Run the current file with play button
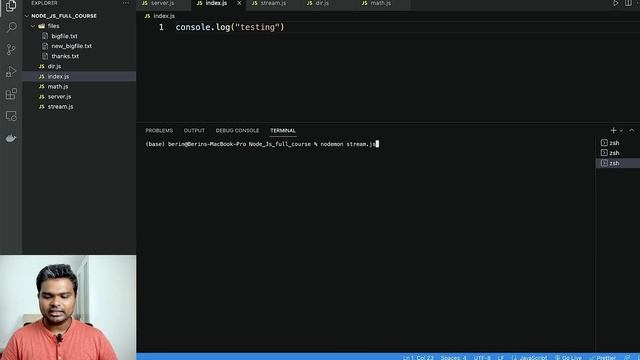Screen dimensions: 640x360 point(615,3)
